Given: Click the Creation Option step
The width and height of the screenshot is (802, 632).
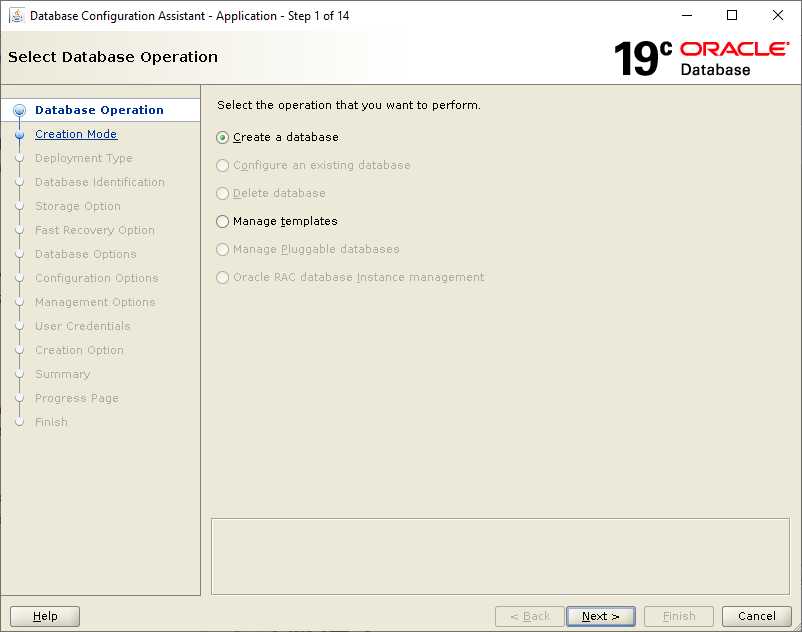Looking at the screenshot, I should (x=79, y=350).
